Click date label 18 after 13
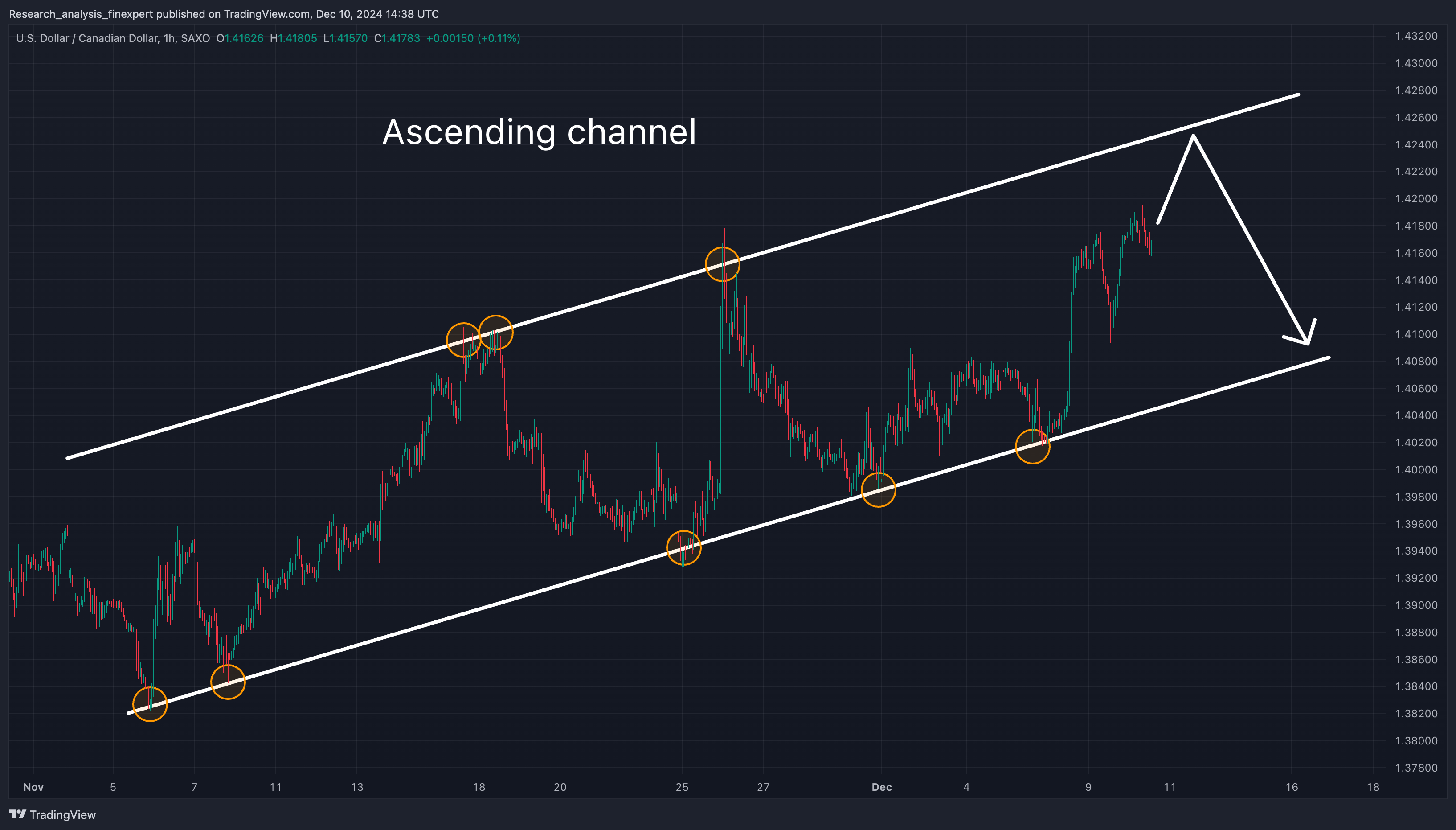 click(479, 787)
